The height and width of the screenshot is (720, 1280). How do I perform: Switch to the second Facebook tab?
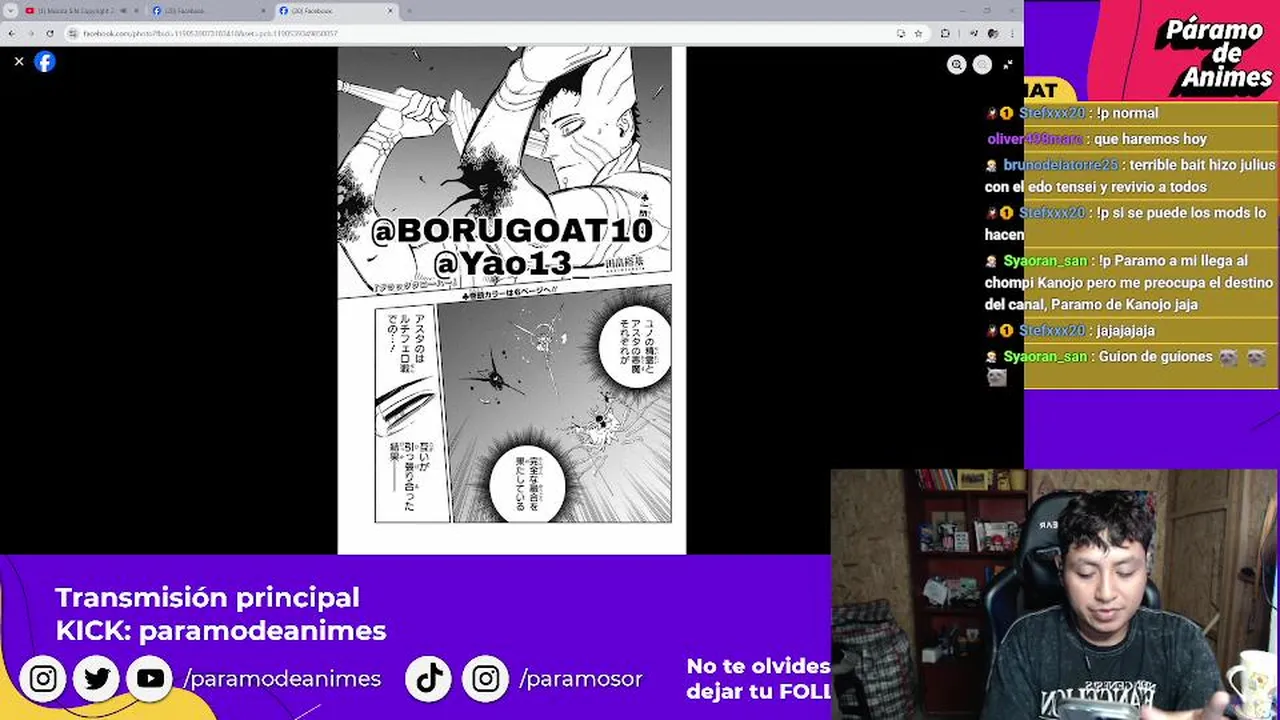[208, 11]
